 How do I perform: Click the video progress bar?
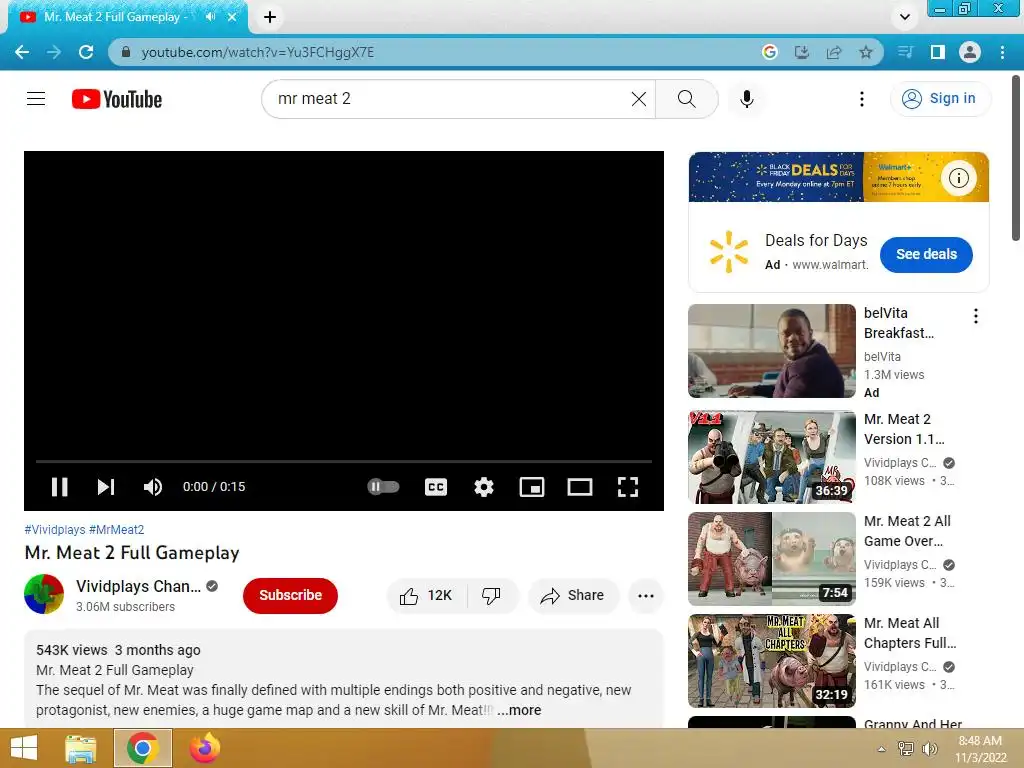[x=344, y=461]
